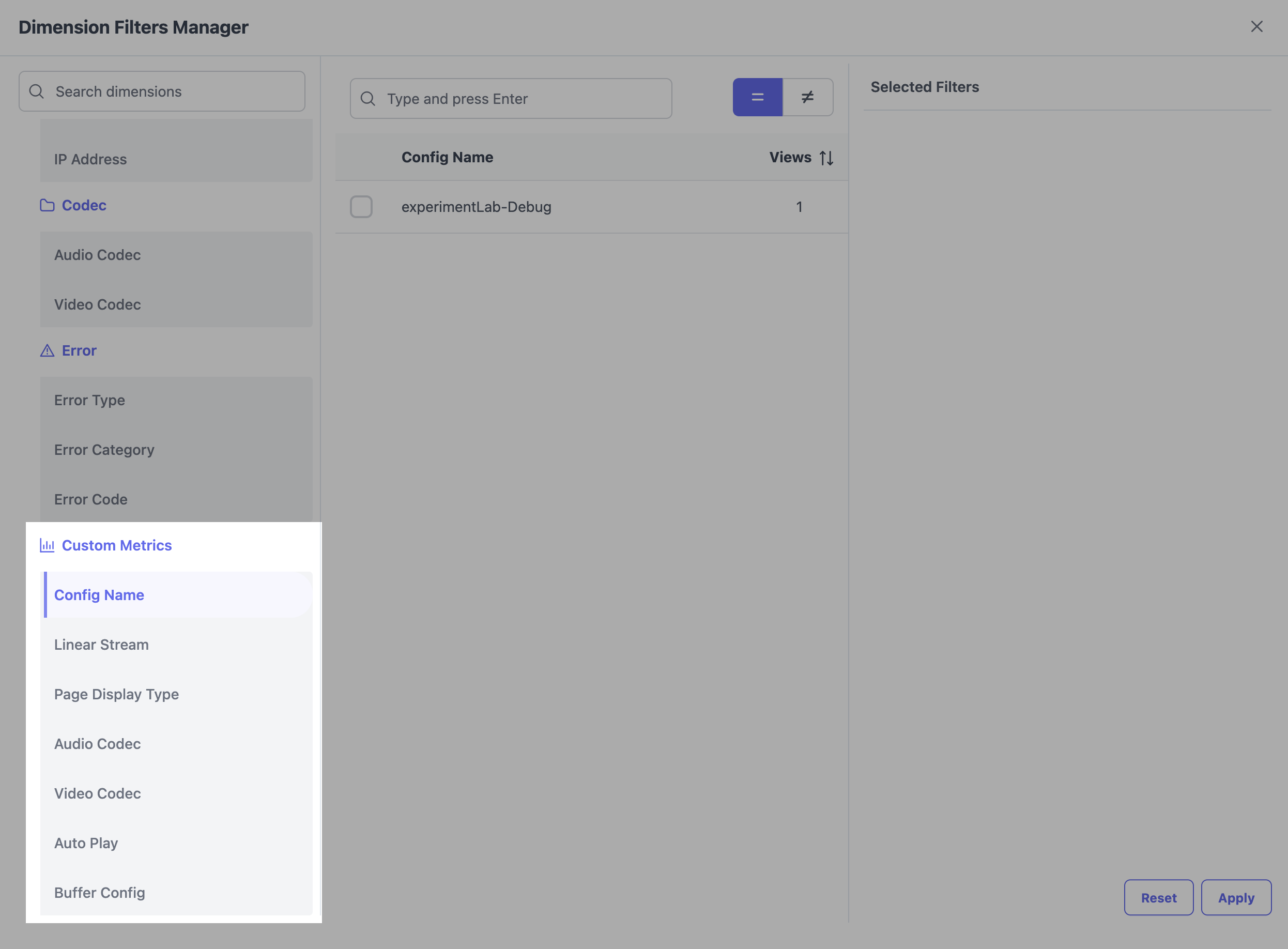The image size is (1288, 949).
Task: Click the Error warning triangle icon
Action: pos(47,350)
